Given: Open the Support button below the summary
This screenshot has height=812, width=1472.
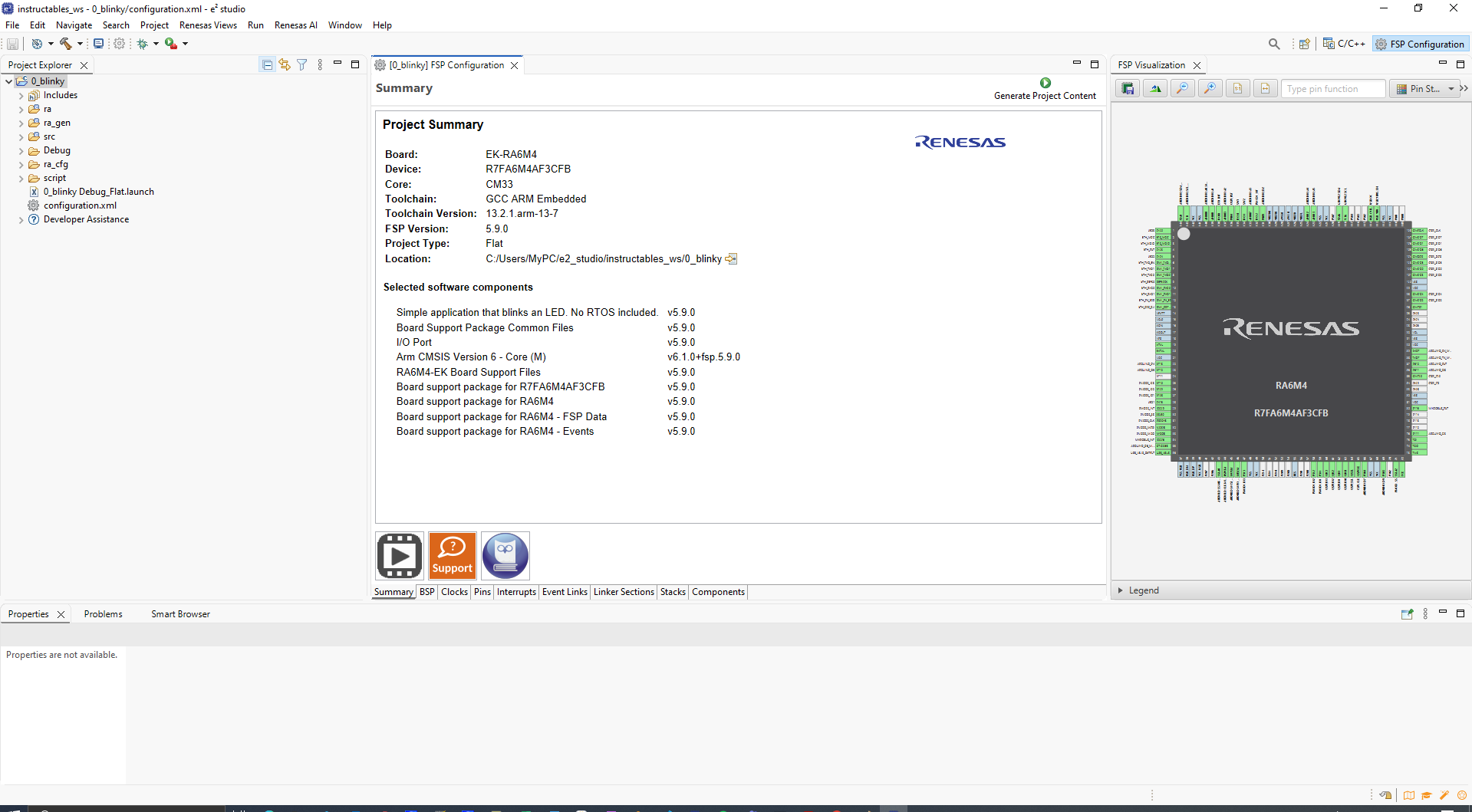Looking at the screenshot, I should [x=452, y=555].
